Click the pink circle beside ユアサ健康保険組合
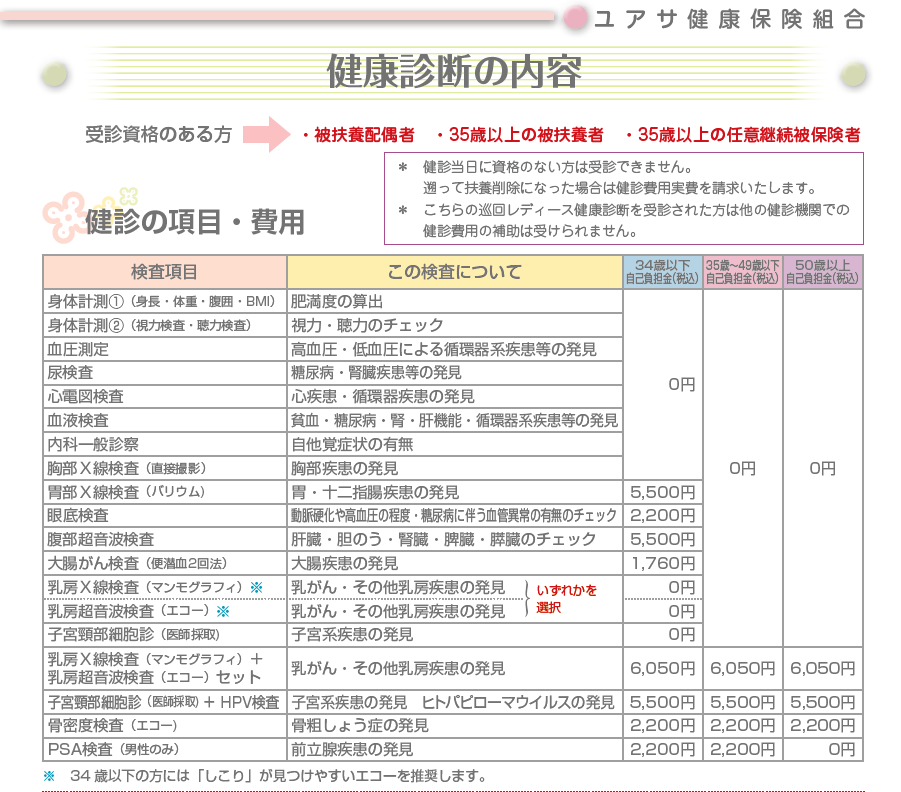The height and width of the screenshot is (792, 901). point(576,17)
